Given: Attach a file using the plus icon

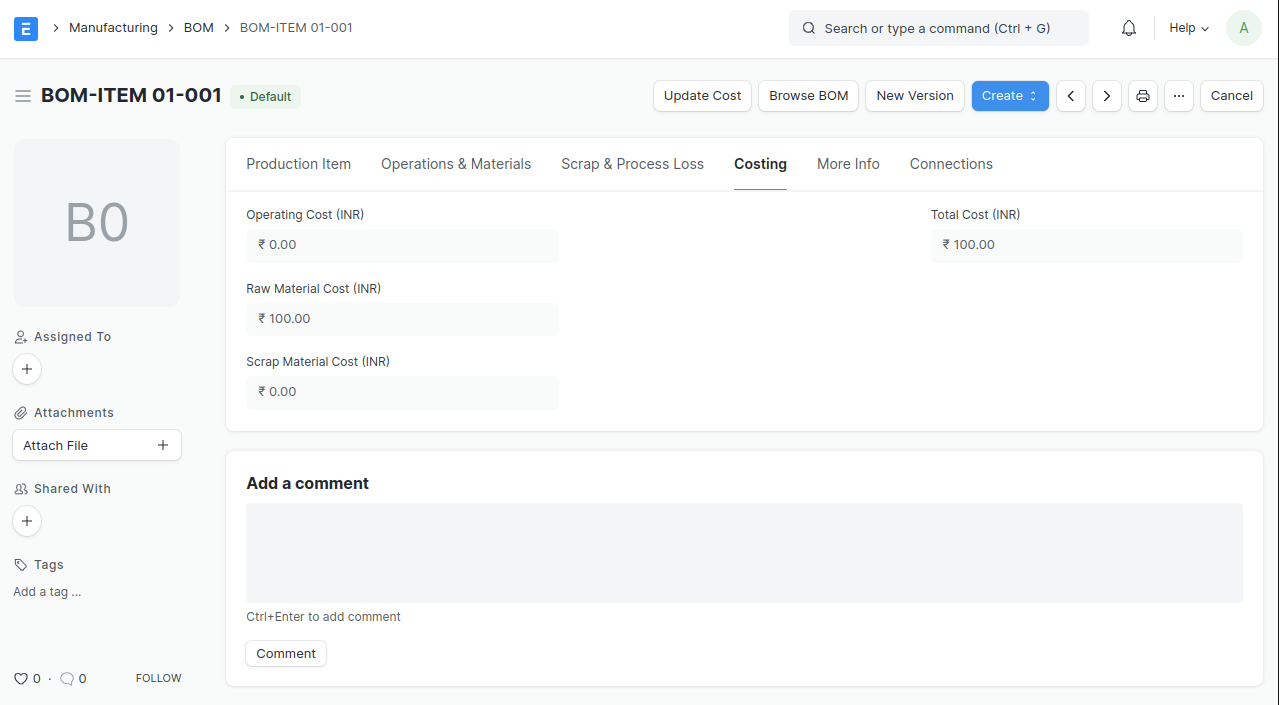Looking at the screenshot, I should pyautogui.click(x=163, y=444).
